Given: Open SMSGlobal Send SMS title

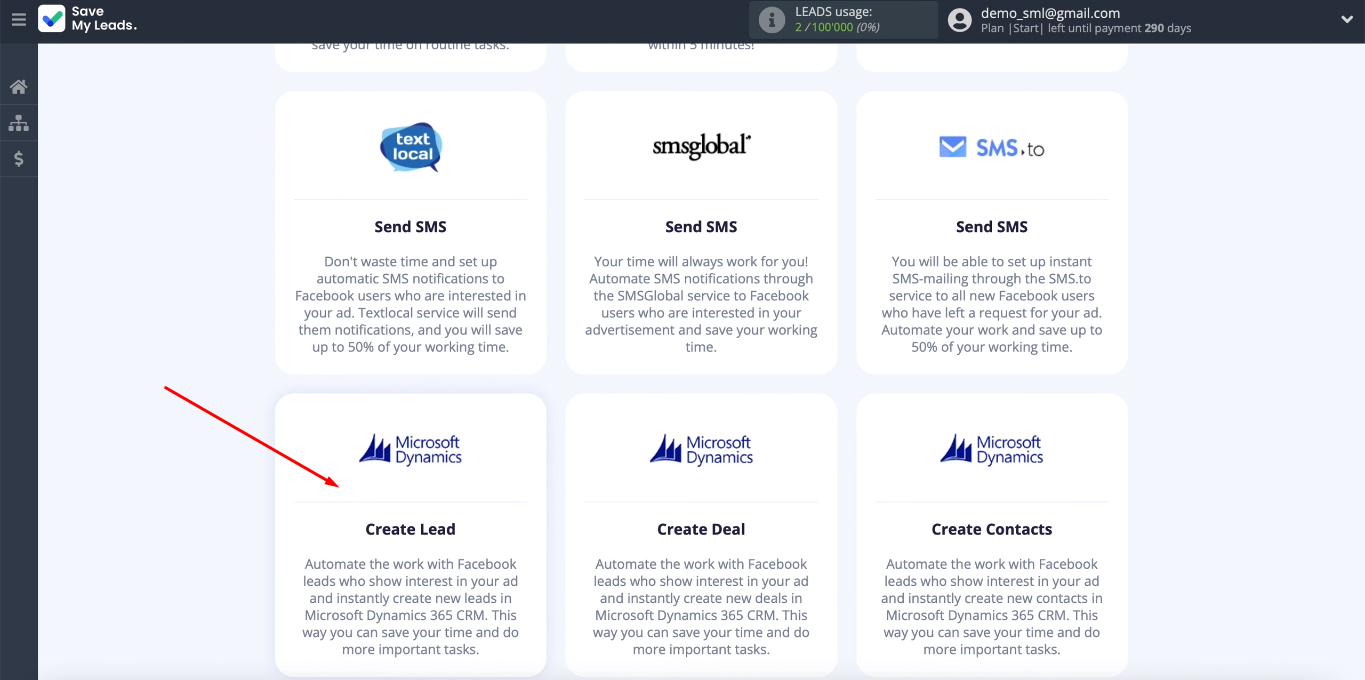Looking at the screenshot, I should (x=701, y=227).
